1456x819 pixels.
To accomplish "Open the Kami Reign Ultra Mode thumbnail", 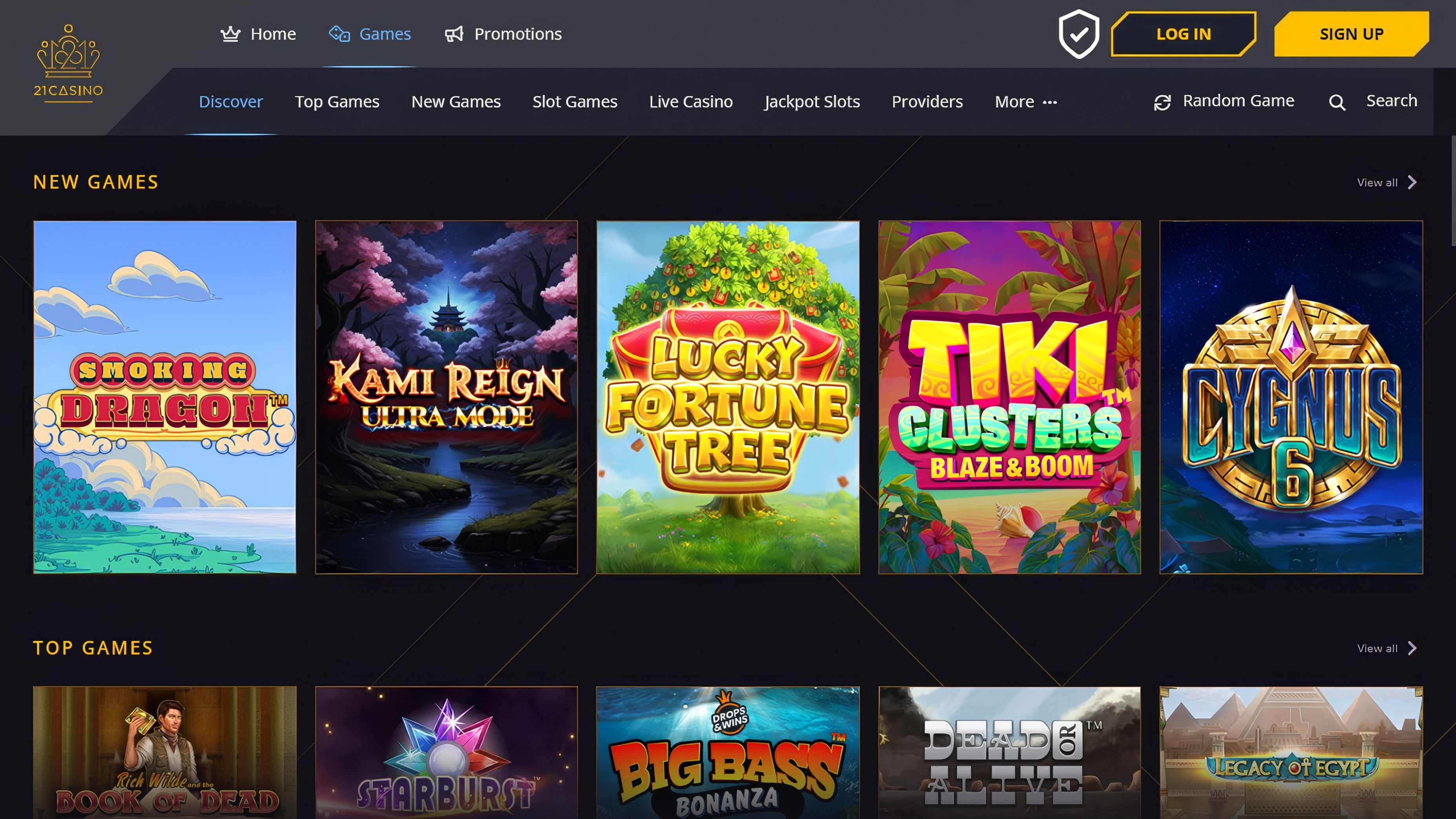I will (447, 397).
